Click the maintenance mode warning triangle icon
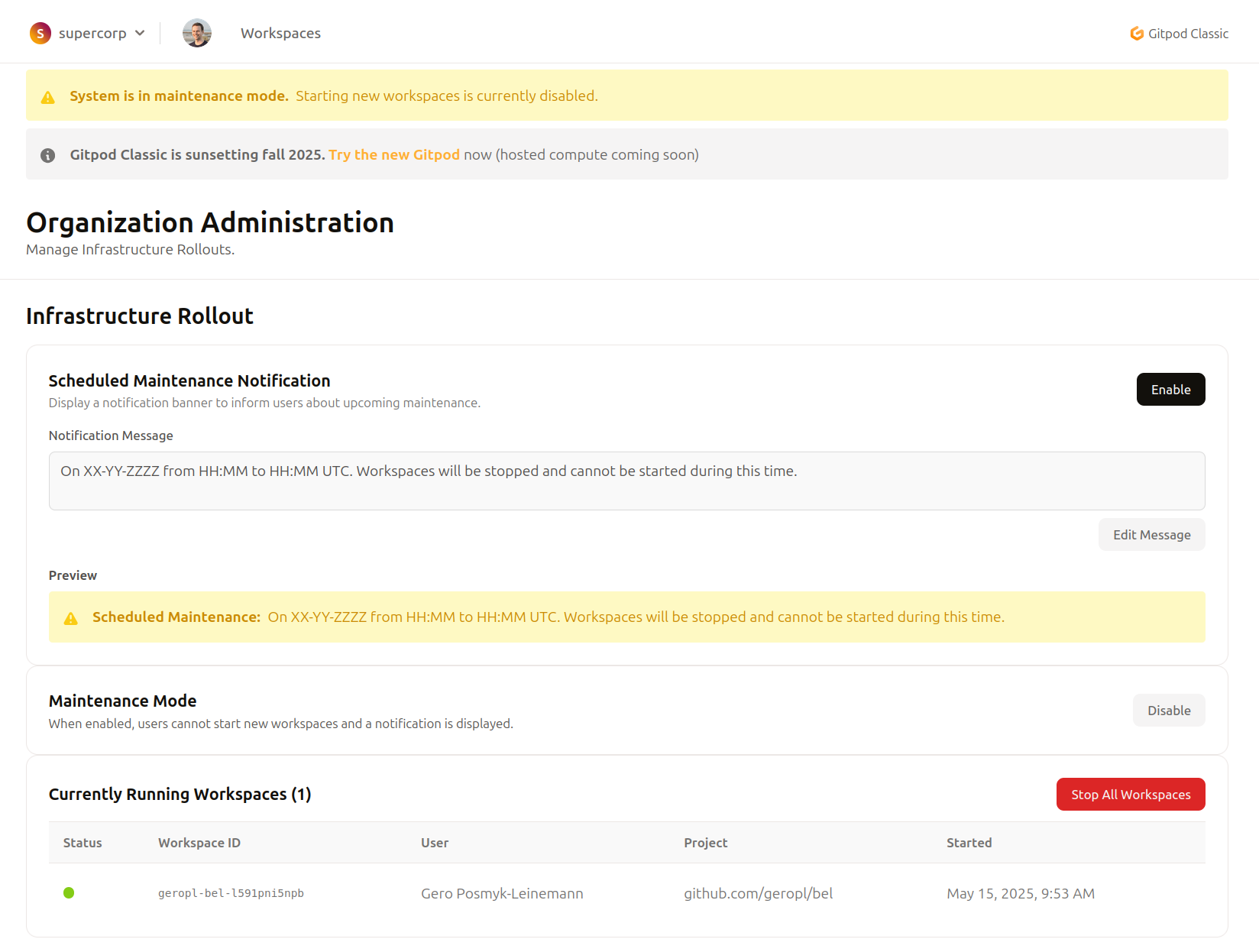 tap(48, 97)
